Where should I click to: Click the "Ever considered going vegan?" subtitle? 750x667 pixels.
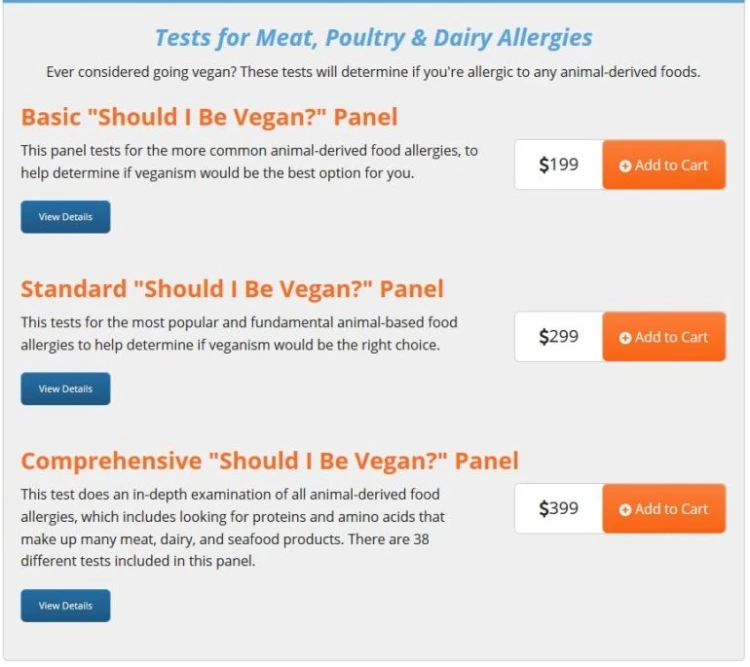pyautogui.click(x=373, y=72)
